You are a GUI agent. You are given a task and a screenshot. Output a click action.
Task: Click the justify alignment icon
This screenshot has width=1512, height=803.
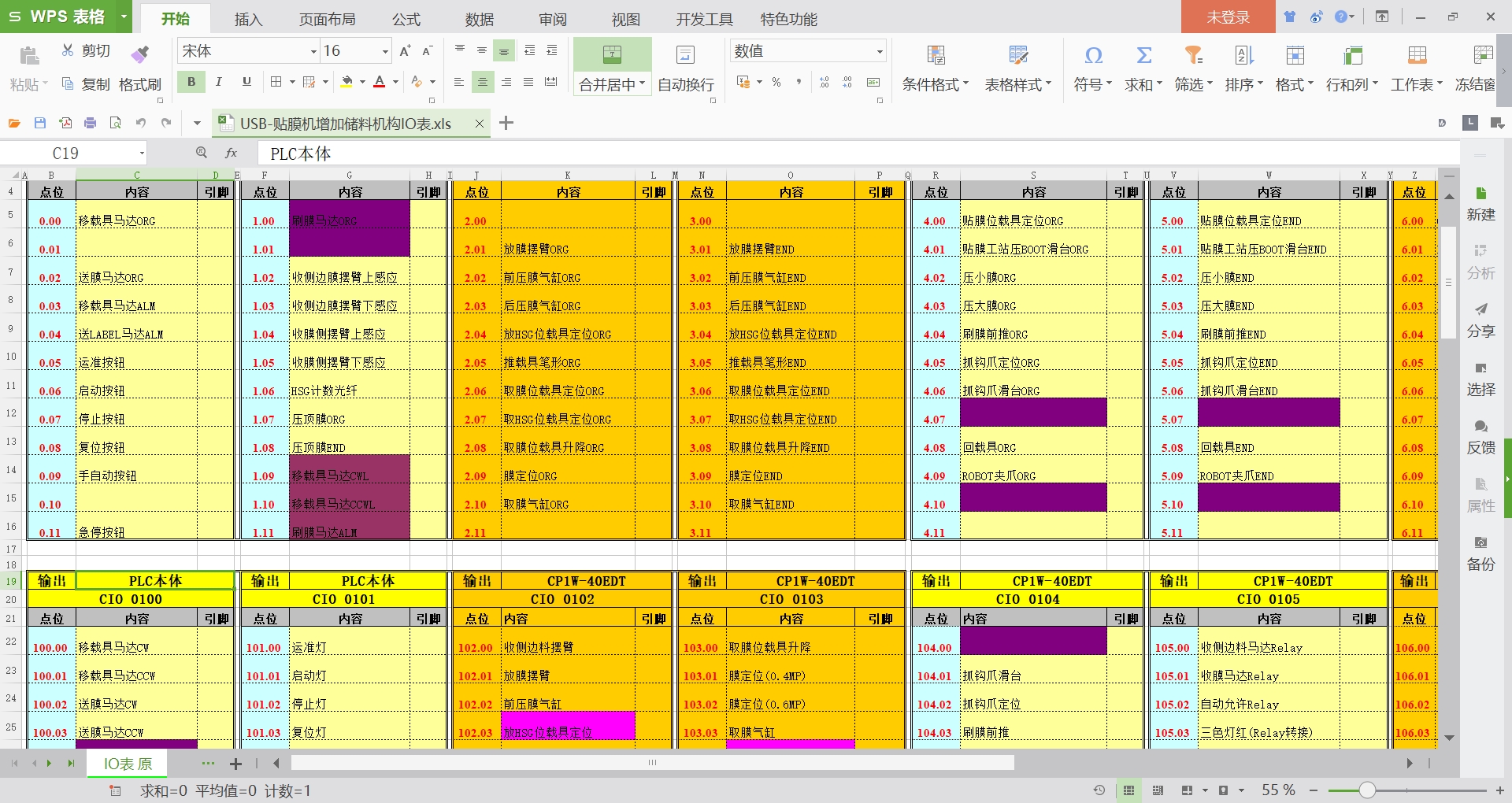(528, 82)
